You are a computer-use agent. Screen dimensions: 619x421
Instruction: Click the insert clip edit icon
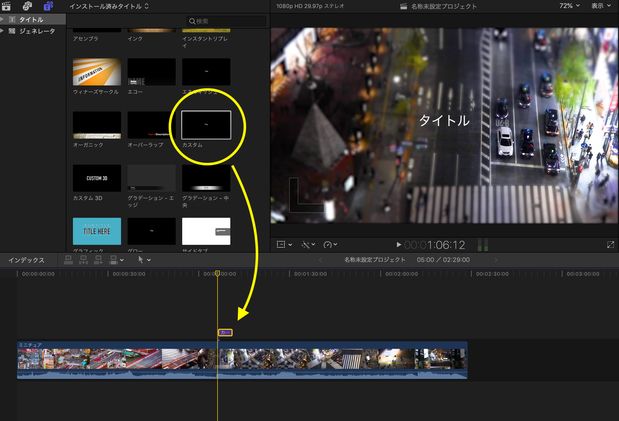(83, 259)
